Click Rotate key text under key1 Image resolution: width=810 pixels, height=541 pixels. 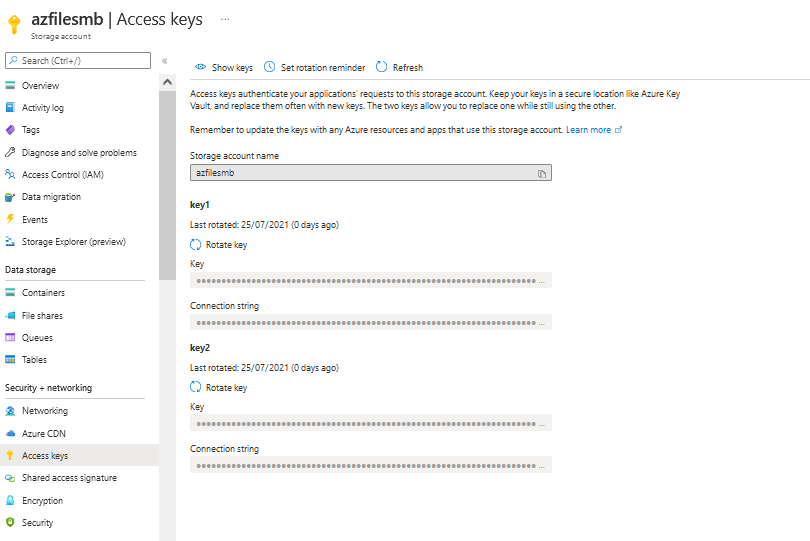[226, 244]
